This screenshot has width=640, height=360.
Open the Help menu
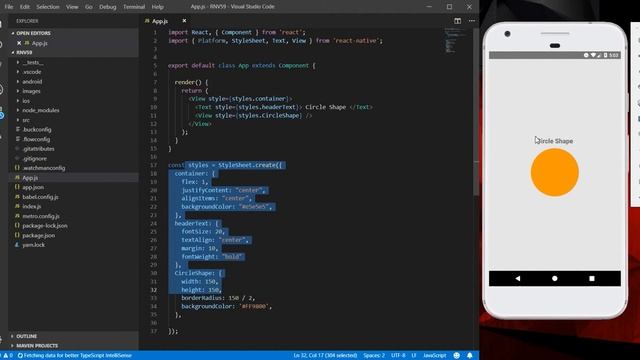point(158,7)
